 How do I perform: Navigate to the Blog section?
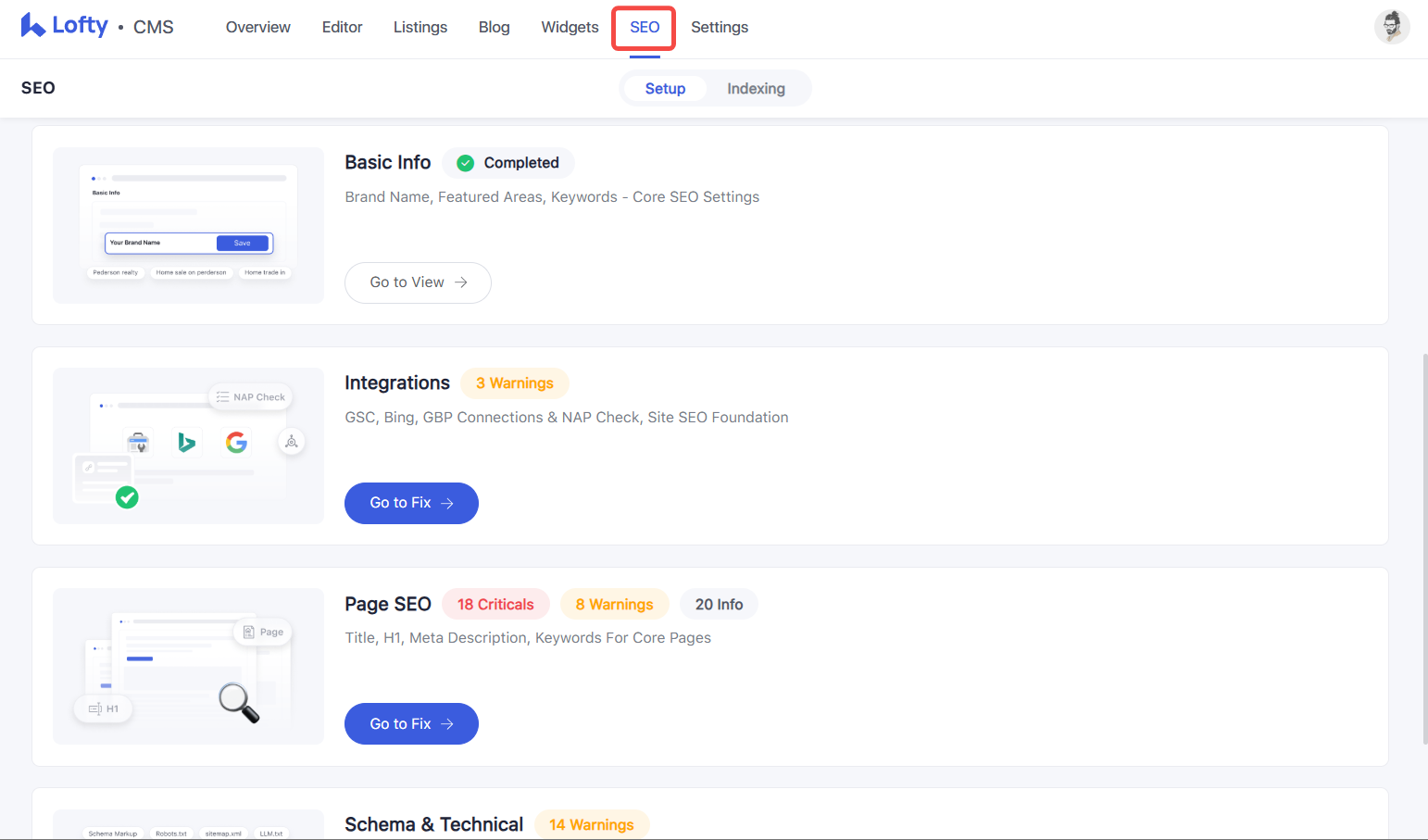pos(495,28)
